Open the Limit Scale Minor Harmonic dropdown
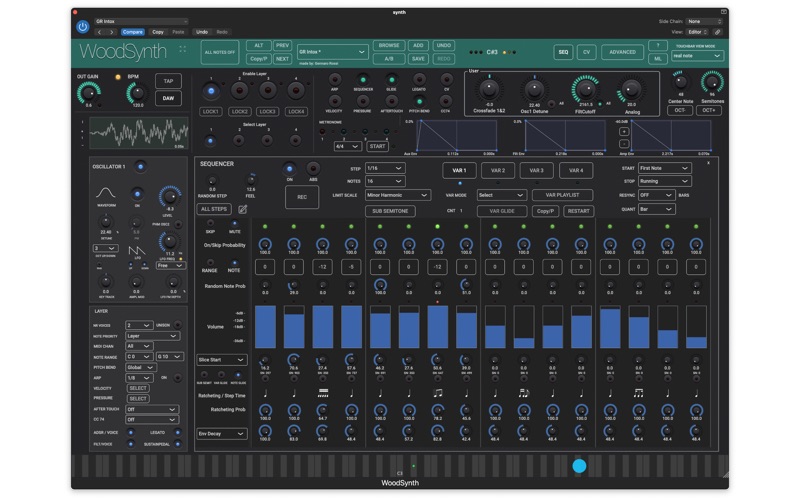Image resolution: width=800 pixels, height=500 pixels. 397,195
